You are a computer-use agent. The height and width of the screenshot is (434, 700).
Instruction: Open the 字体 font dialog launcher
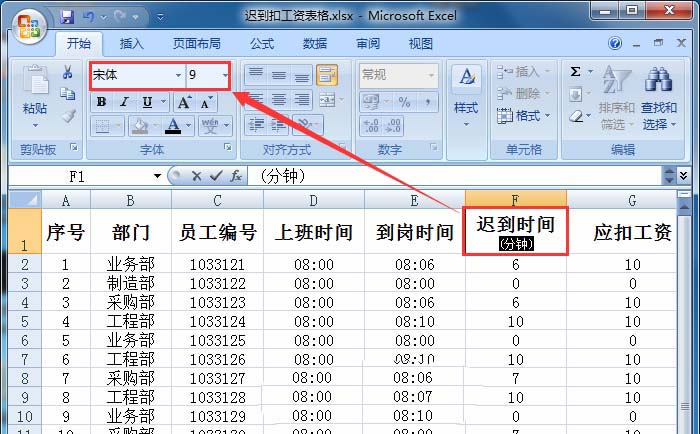coord(228,147)
